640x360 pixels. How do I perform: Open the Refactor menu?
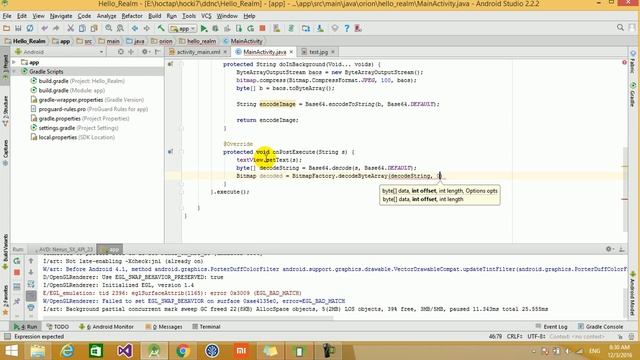[132, 16]
